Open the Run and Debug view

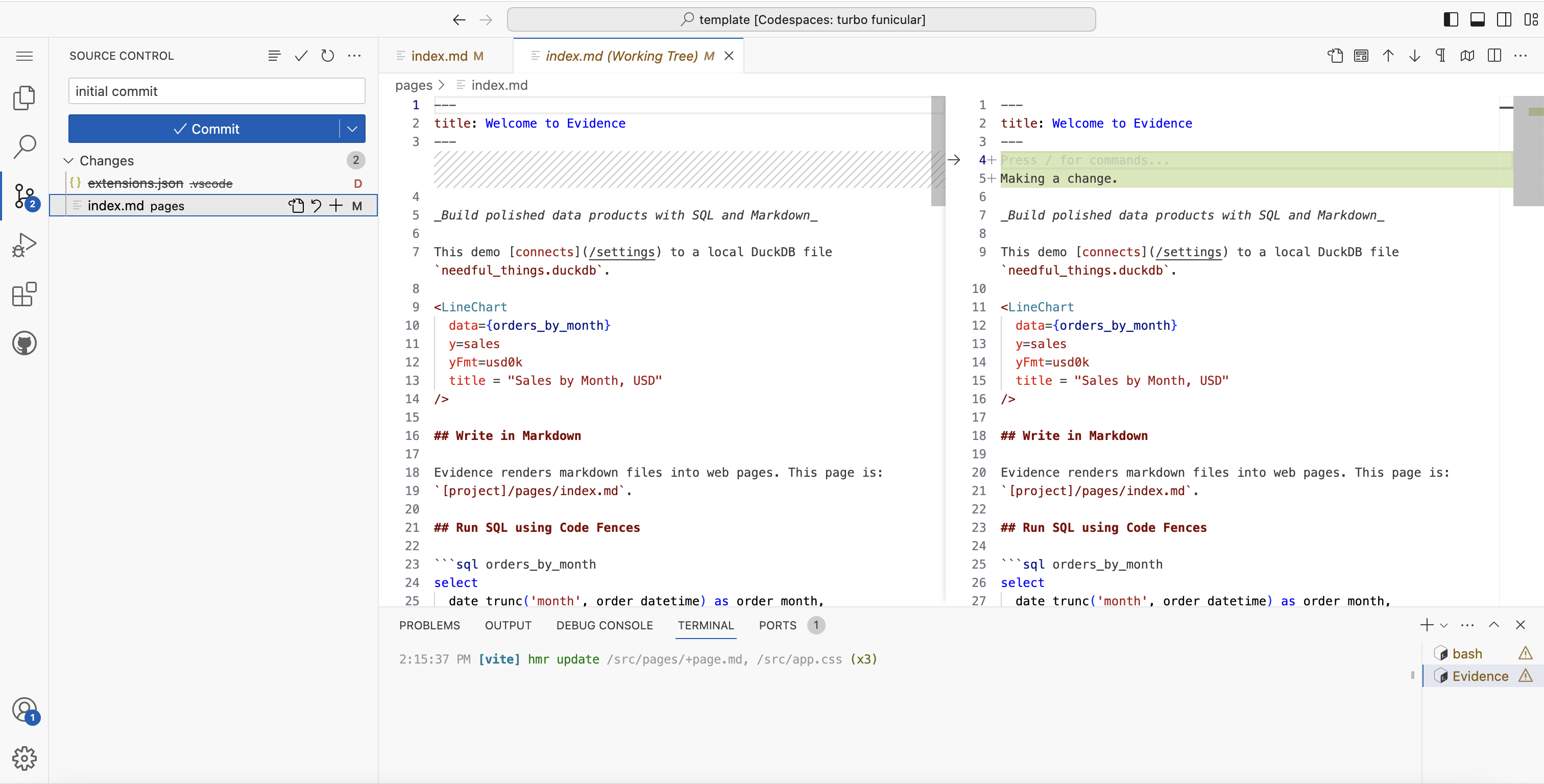pyautogui.click(x=25, y=245)
